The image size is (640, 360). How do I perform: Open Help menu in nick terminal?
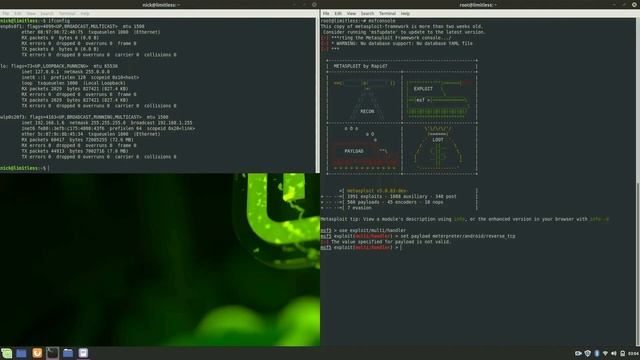tap(84, 13)
